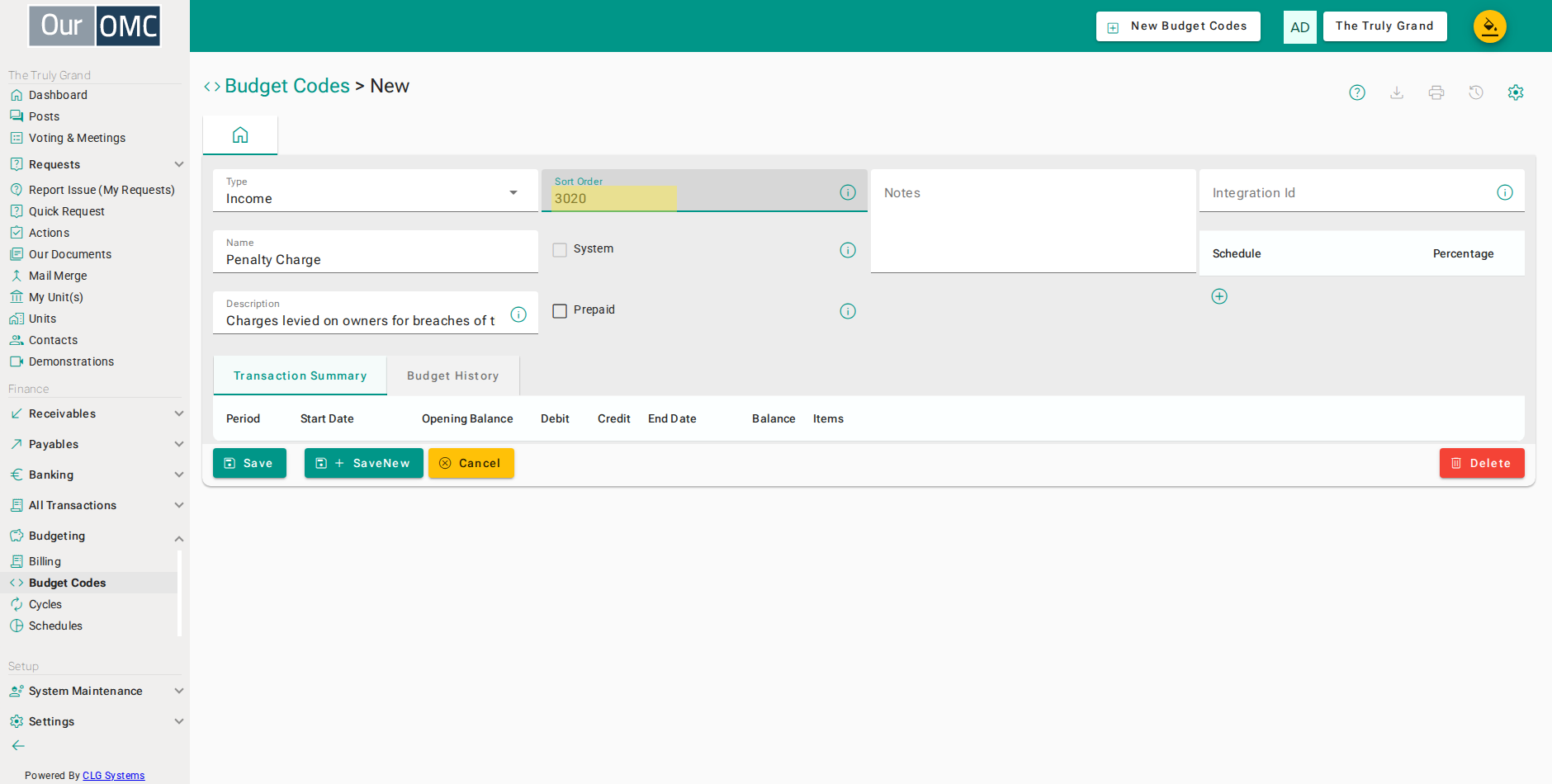
Task: Click the Prepaid field info icon
Action: pyautogui.click(x=848, y=311)
